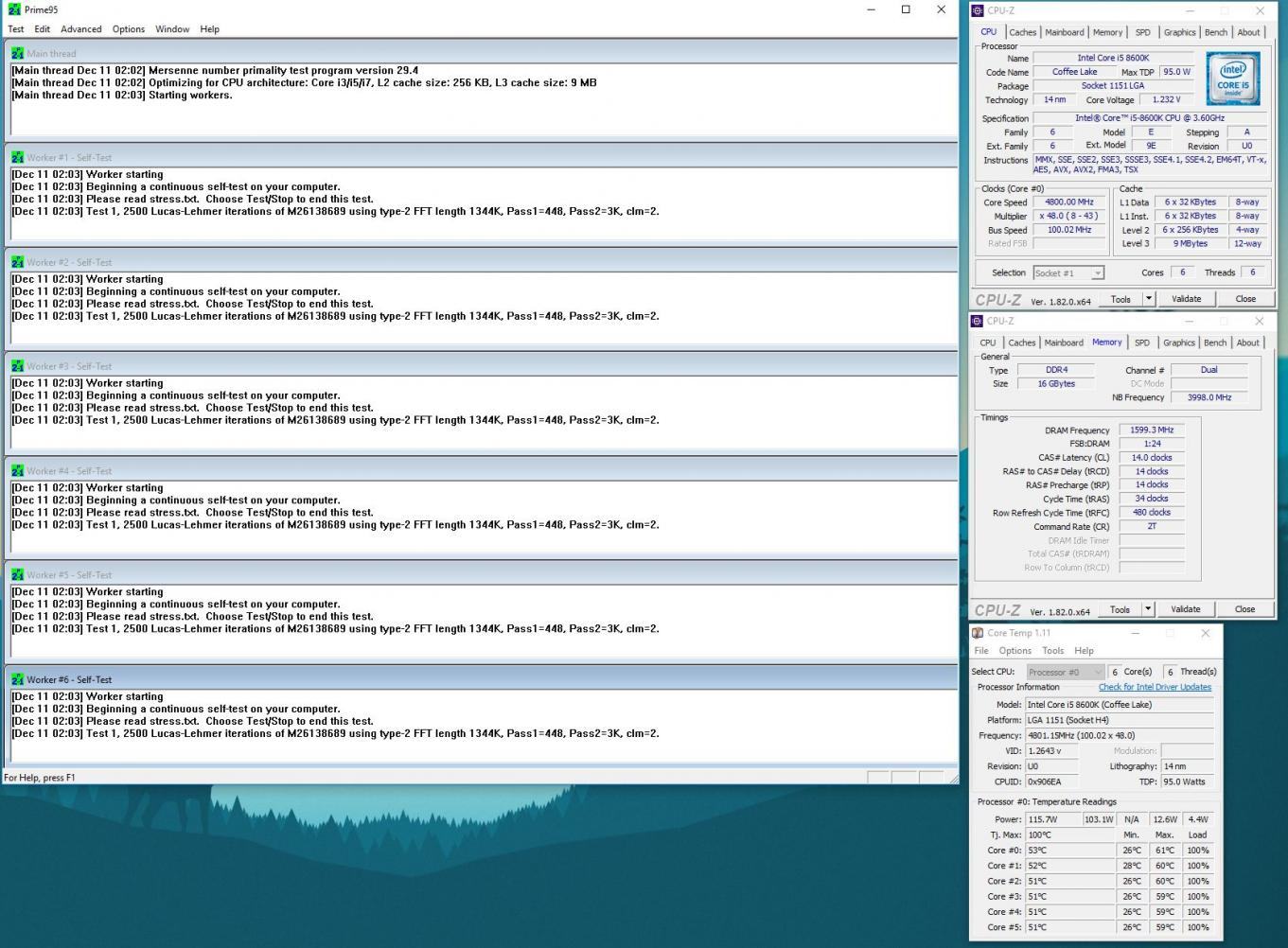Open Tools menu in Core Temp
1288x948 pixels.
point(1052,651)
